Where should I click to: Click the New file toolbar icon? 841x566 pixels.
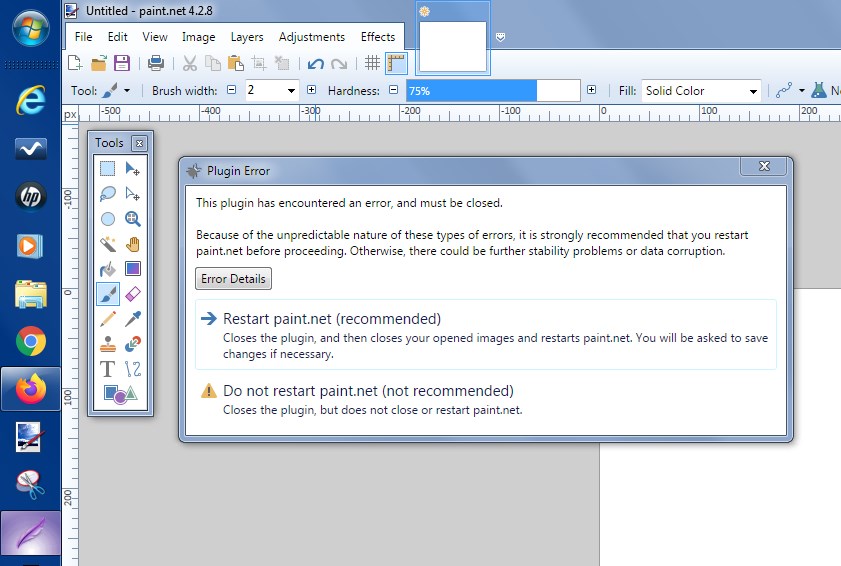pyautogui.click(x=75, y=63)
